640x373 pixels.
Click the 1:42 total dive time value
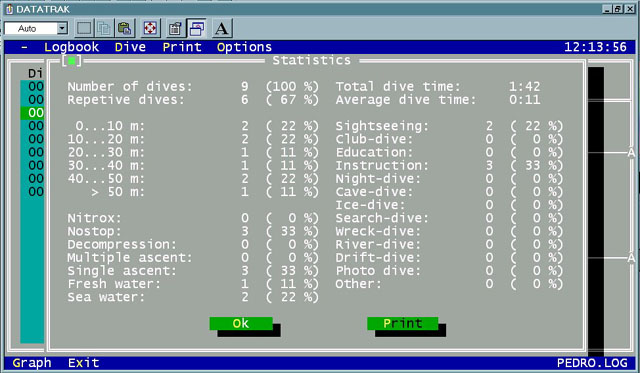pos(524,87)
